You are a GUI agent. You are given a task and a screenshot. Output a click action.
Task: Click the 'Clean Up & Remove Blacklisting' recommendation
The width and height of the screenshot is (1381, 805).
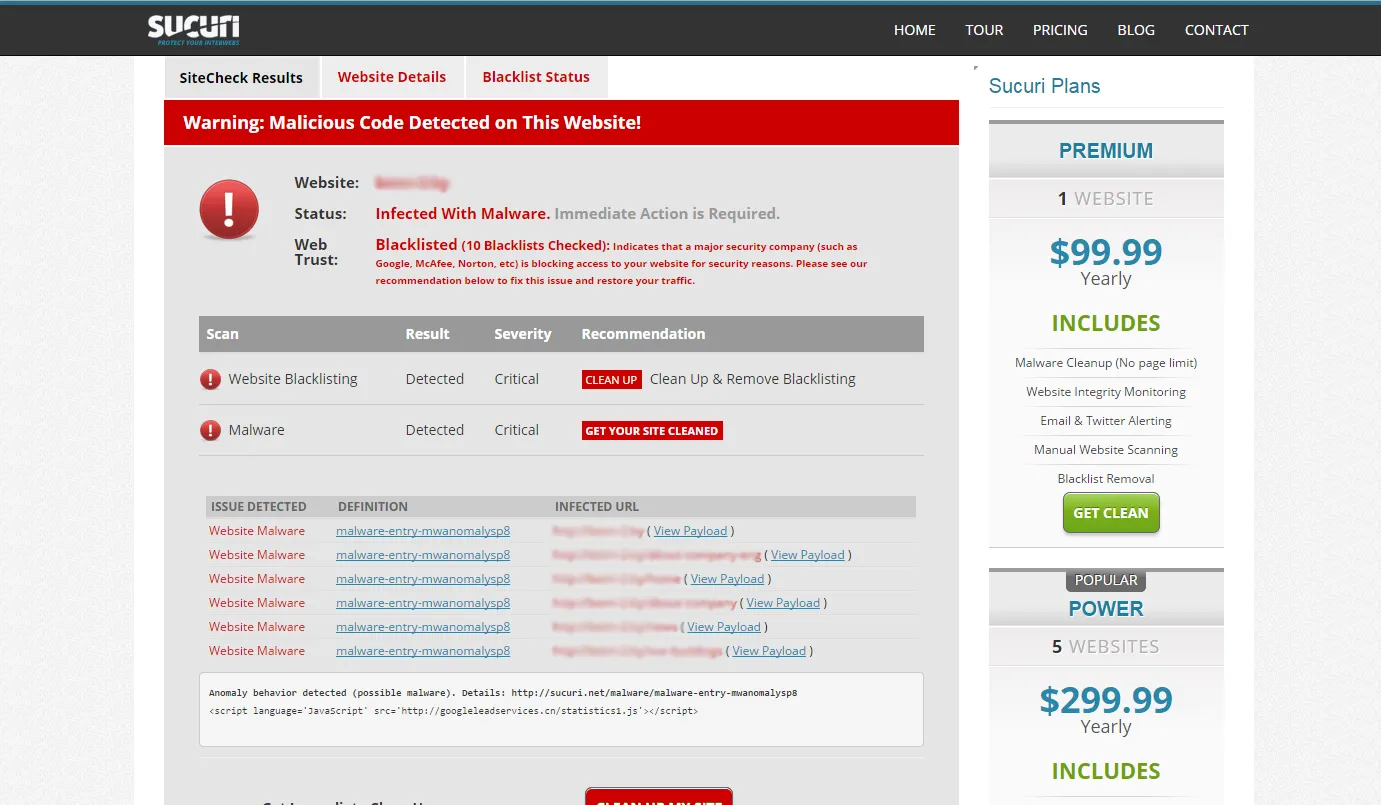pos(753,379)
